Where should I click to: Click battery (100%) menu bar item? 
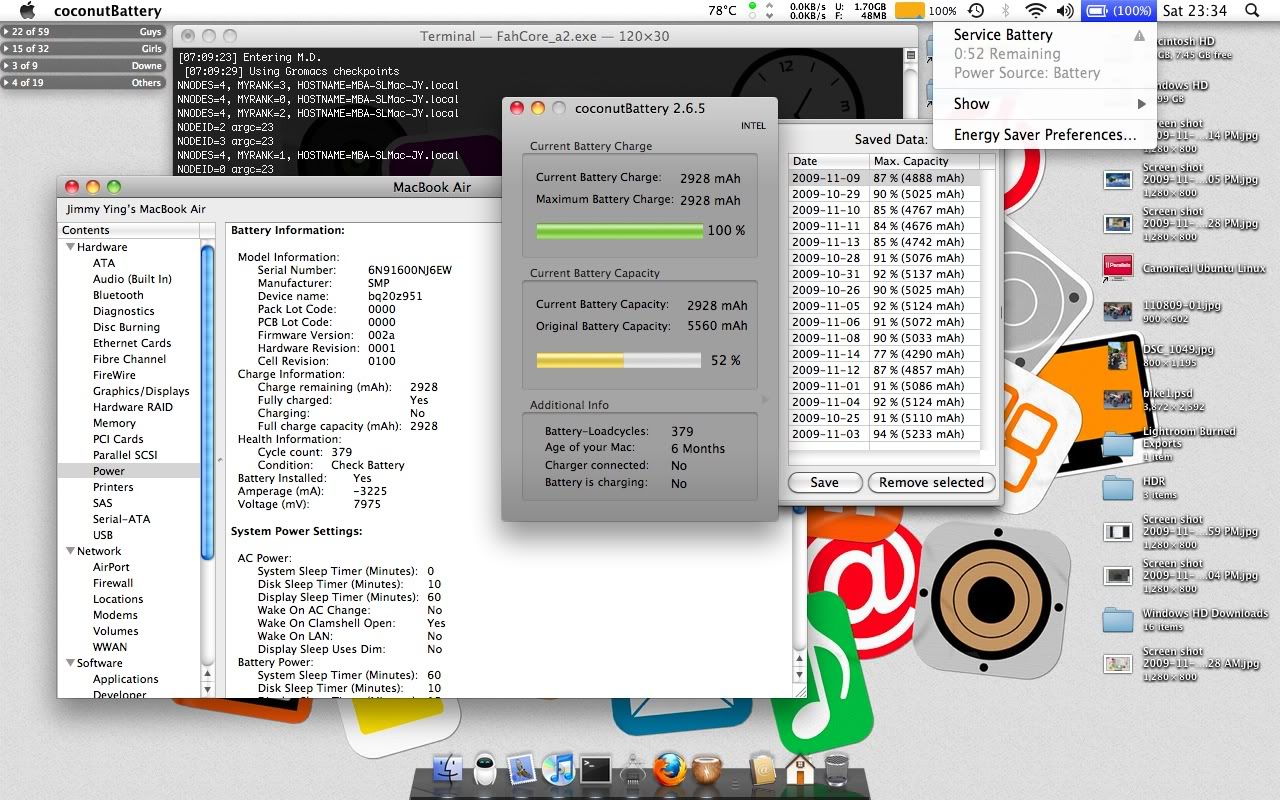pyautogui.click(x=1118, y=10)
